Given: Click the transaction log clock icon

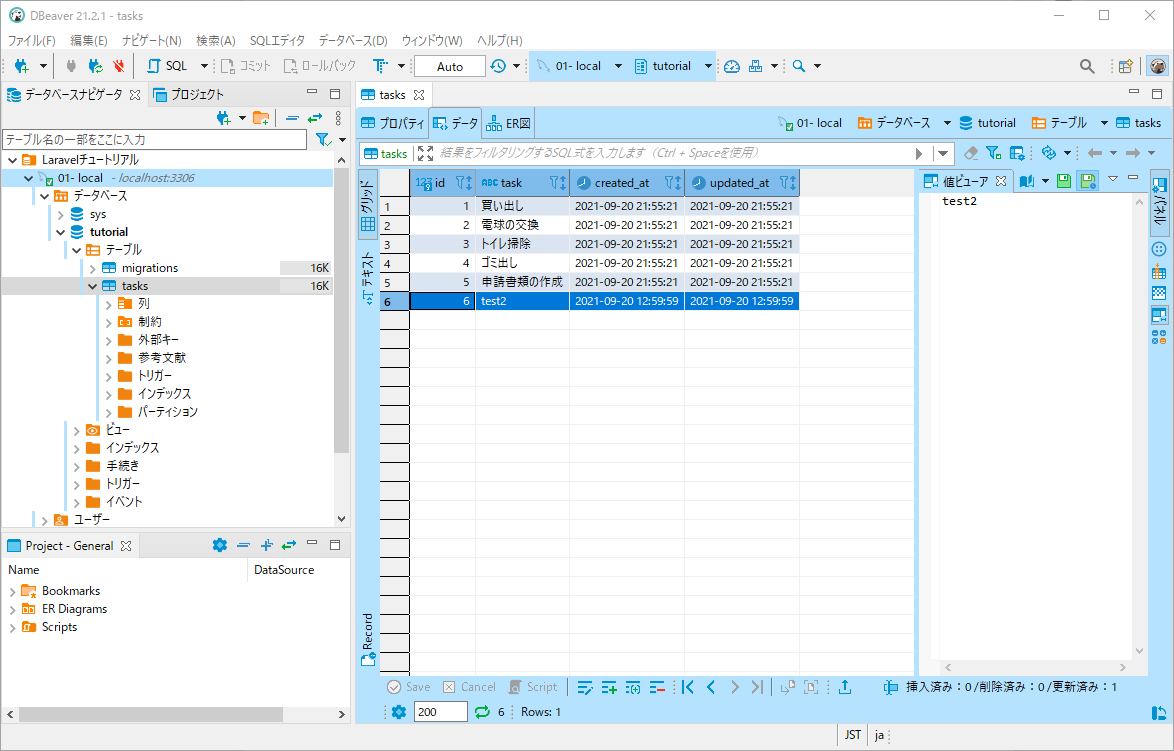Looking at the screenshot, I should 498,66.
